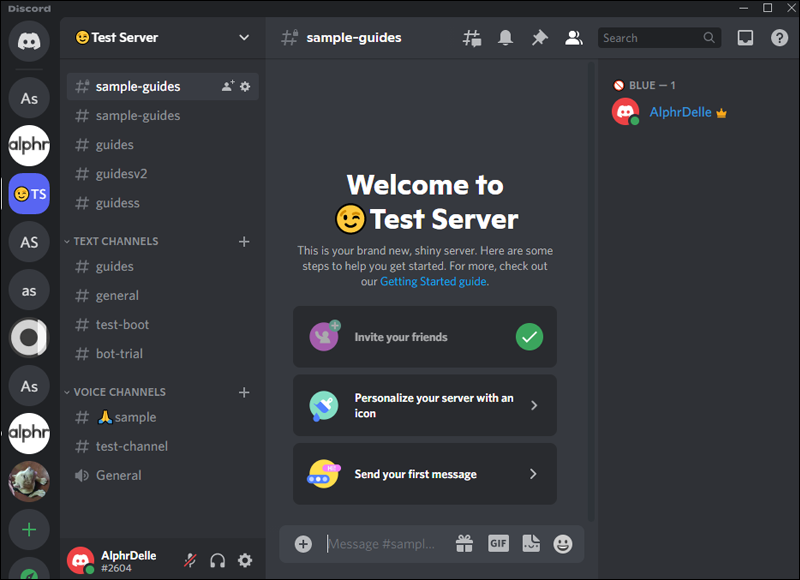
Task: Open the guidess channel
Action: 162,203
